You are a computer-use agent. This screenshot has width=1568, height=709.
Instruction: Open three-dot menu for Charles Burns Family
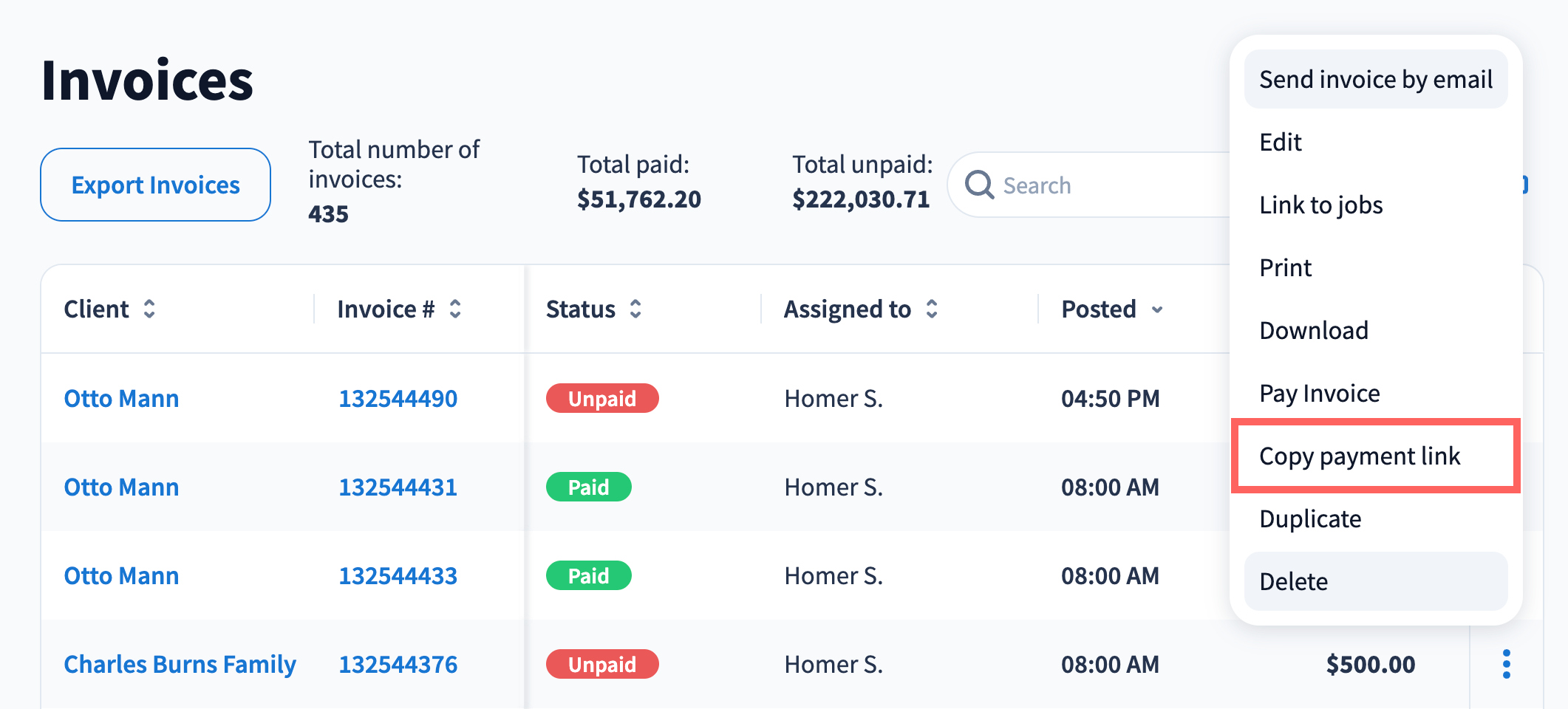tap(1506, 664)
